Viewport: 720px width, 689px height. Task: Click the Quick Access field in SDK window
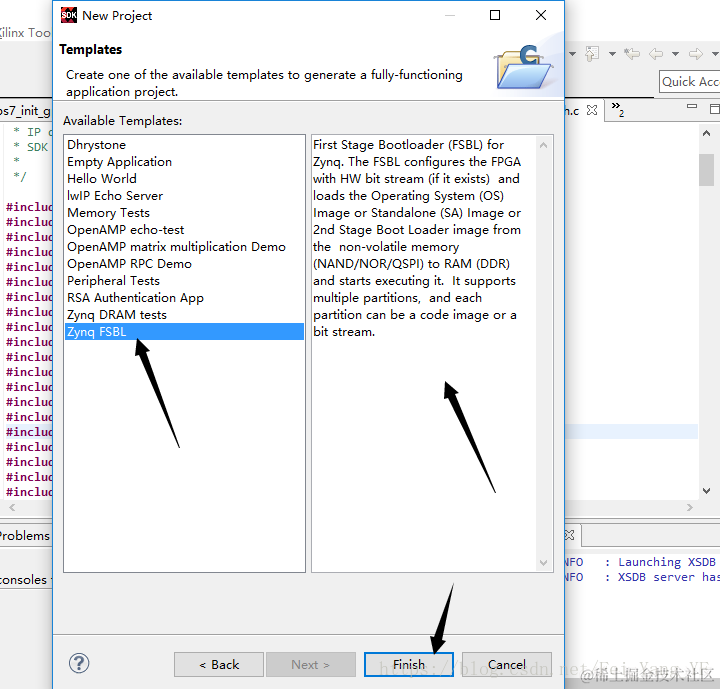tap(689, 82)
